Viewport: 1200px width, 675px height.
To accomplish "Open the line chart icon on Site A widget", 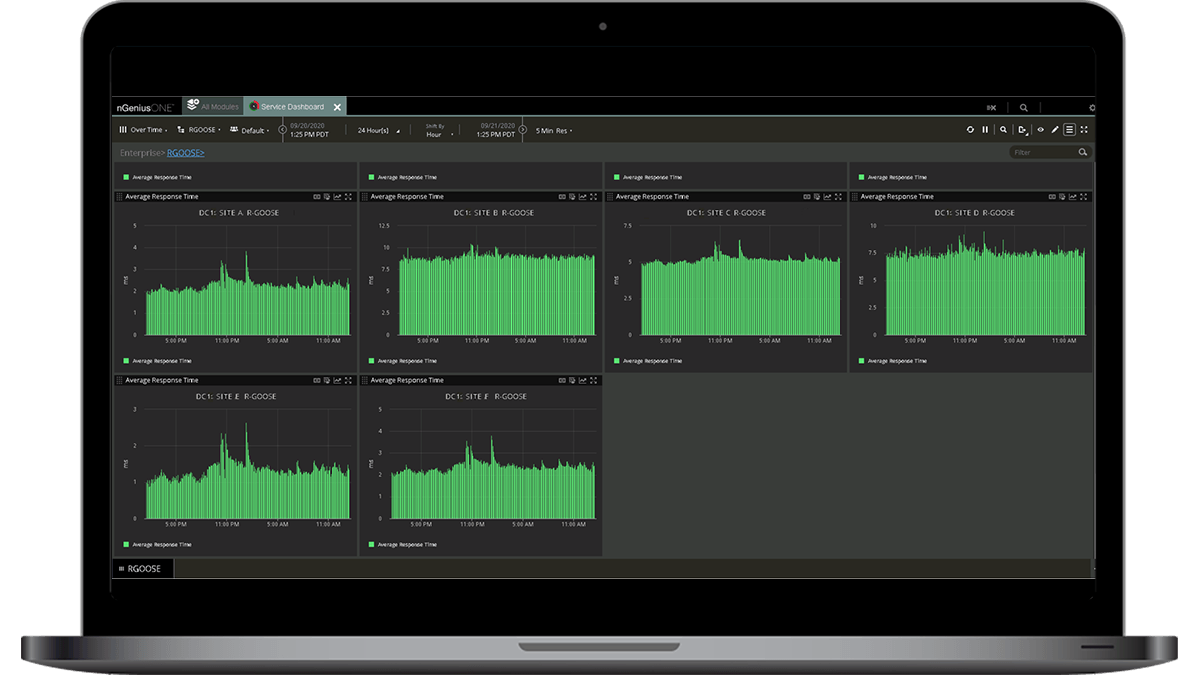I will pos(336,196).
